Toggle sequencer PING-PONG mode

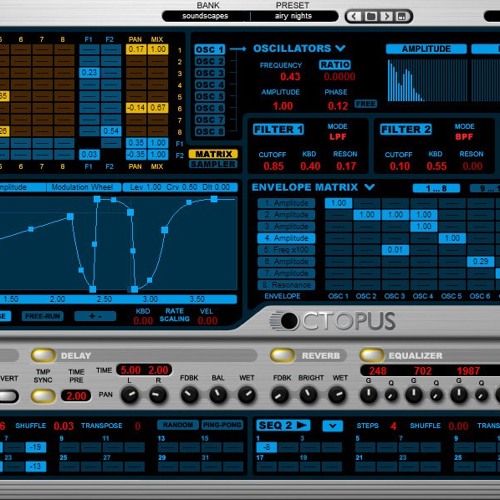(222, 425)
